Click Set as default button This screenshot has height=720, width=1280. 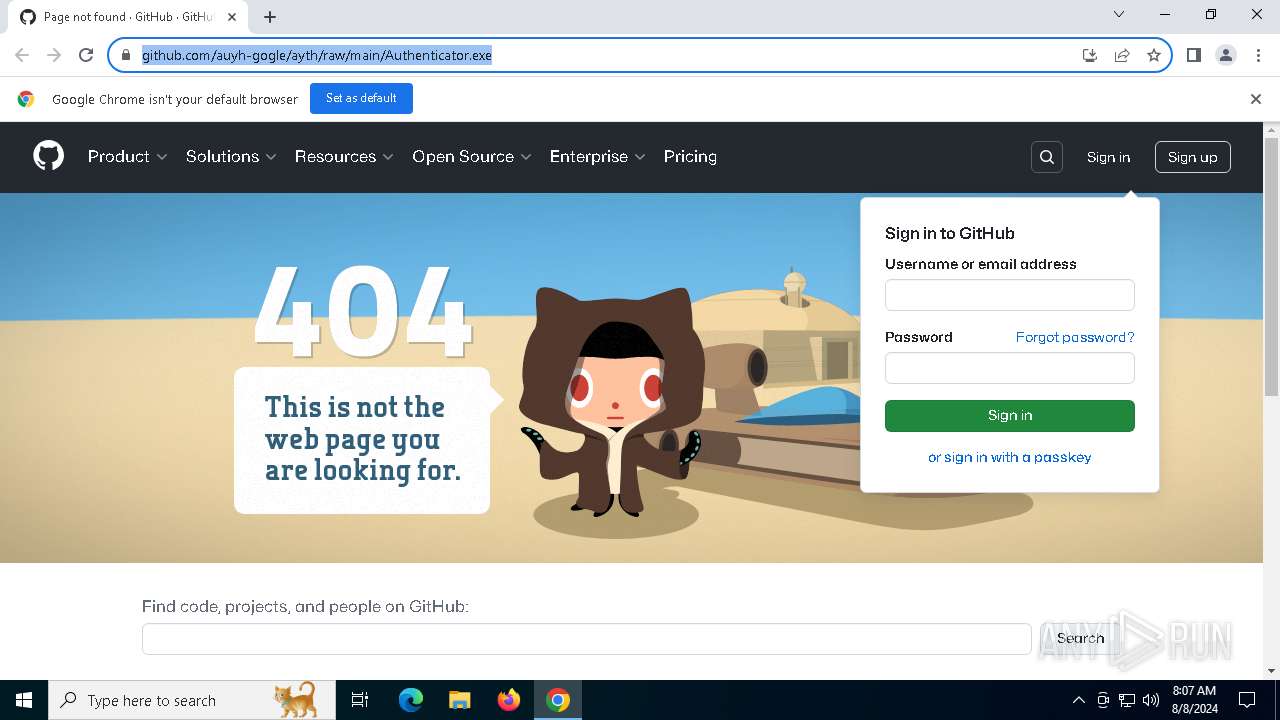(x=361, y=98)
